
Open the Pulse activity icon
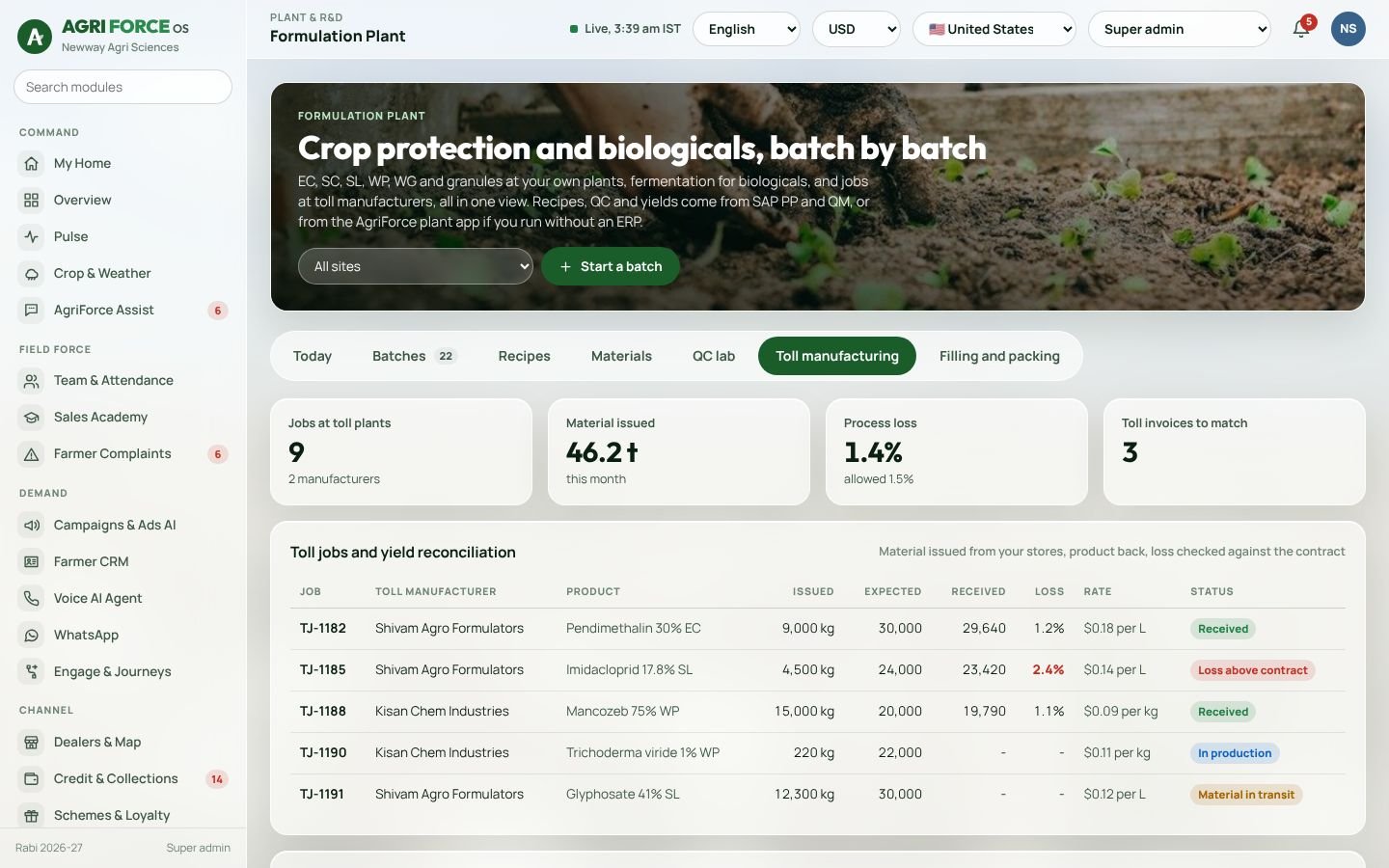coord(32,237)
